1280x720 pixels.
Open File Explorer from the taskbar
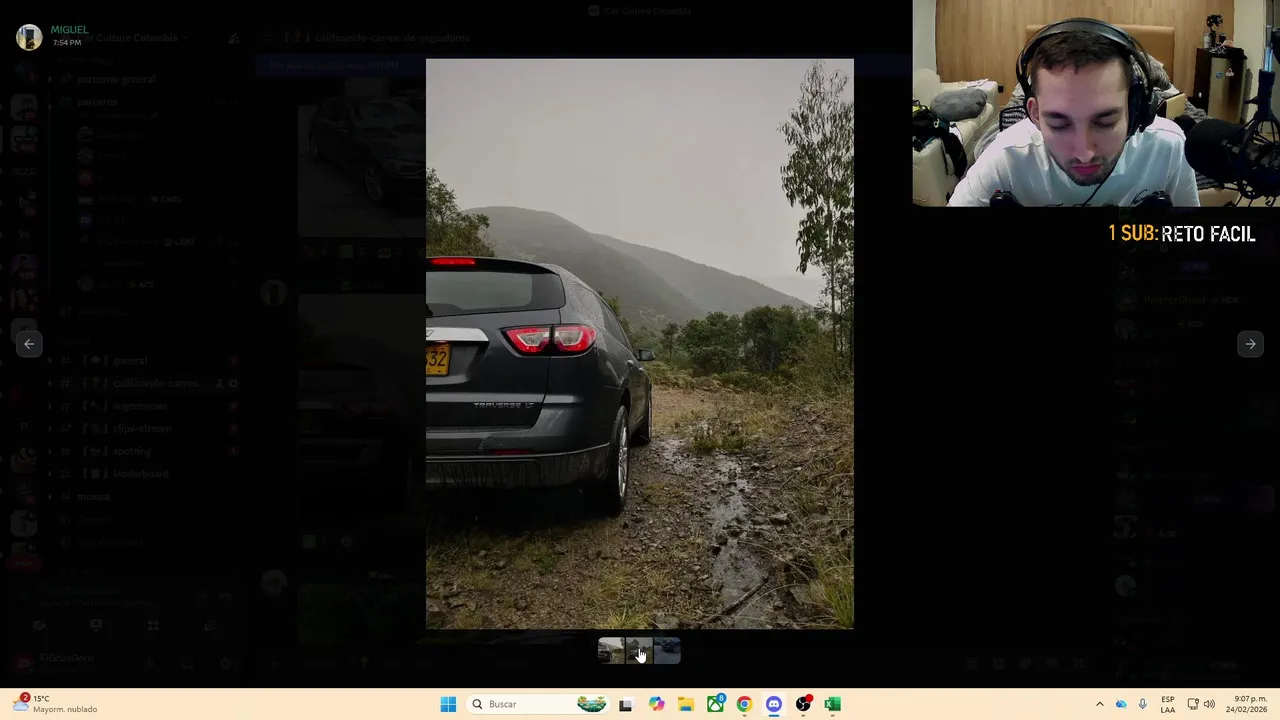[x=685, y=704]
